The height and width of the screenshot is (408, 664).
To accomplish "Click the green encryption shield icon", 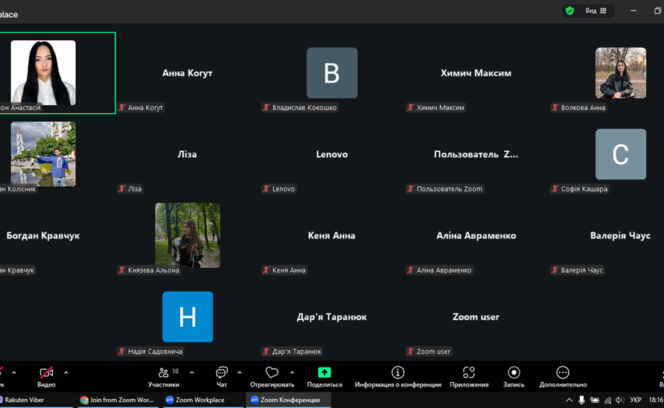I will tap(570, 11).
